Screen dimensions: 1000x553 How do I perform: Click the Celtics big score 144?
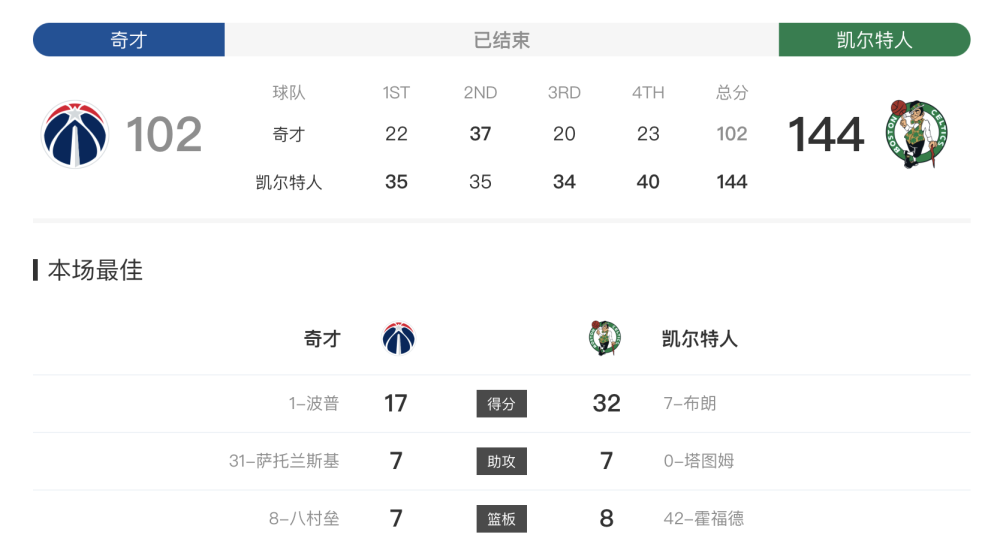[x=826, y=135]
